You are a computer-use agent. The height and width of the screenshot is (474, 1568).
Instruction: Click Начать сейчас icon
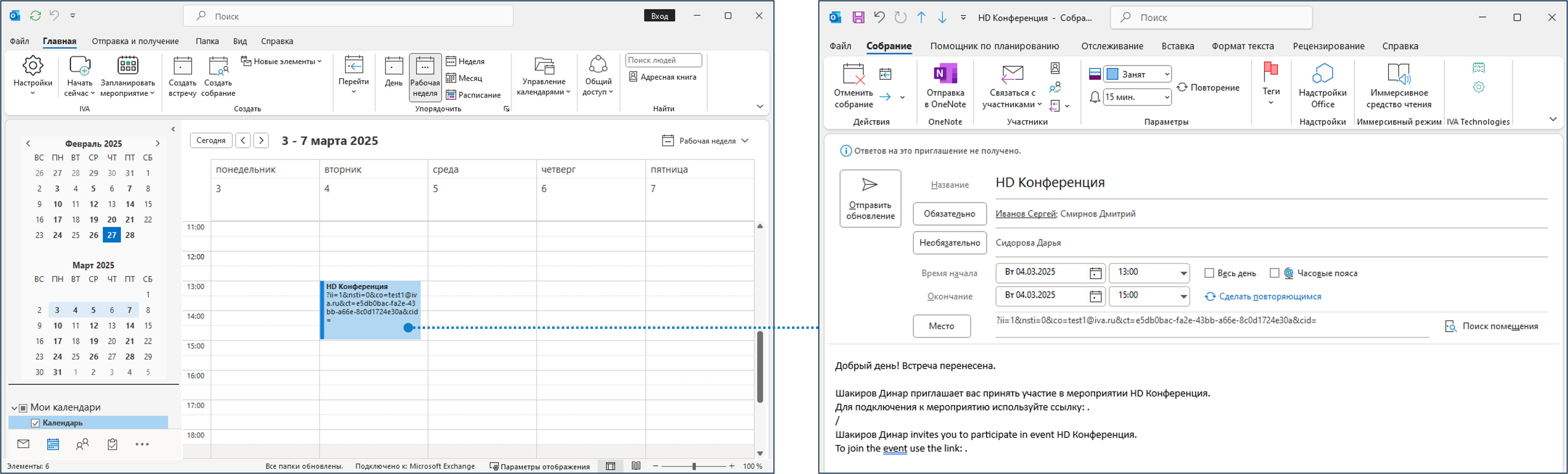80,66
